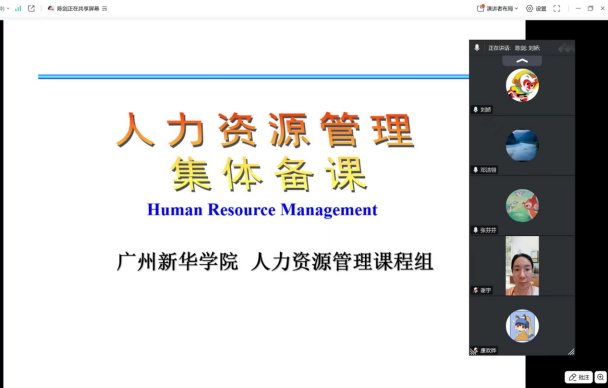The width and height of the screenshot is (608, 388).
Task: Click the 正在讲话 speaking-status text
Action: coord(514,48)
